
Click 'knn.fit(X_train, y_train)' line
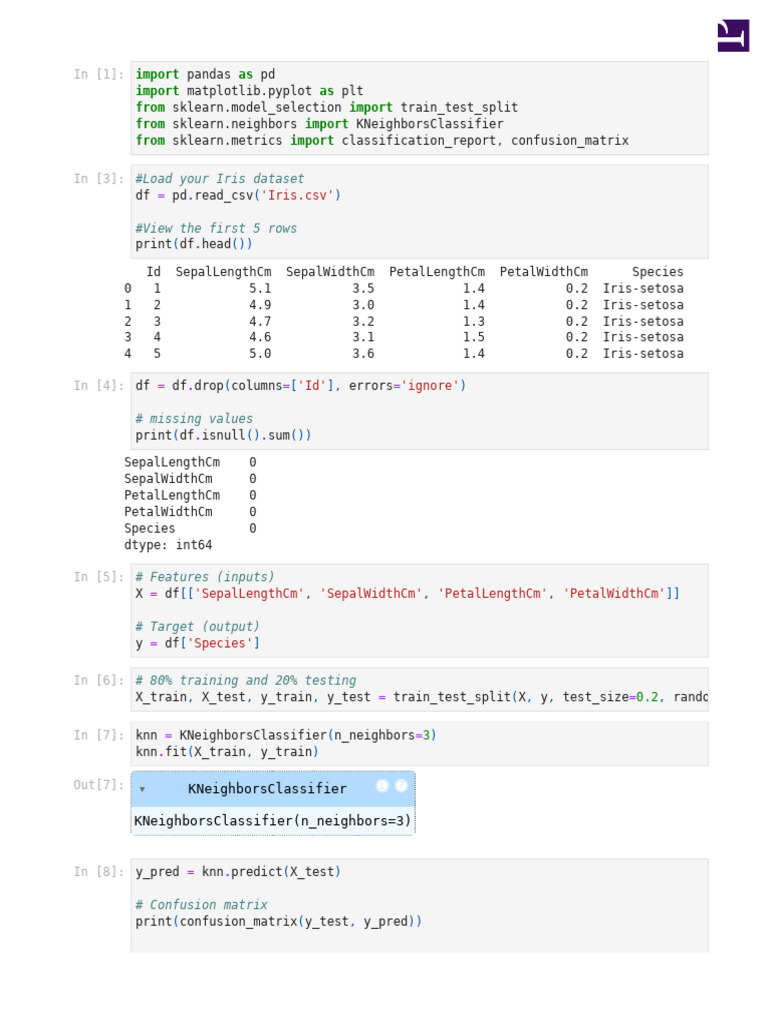coord(227,752)
